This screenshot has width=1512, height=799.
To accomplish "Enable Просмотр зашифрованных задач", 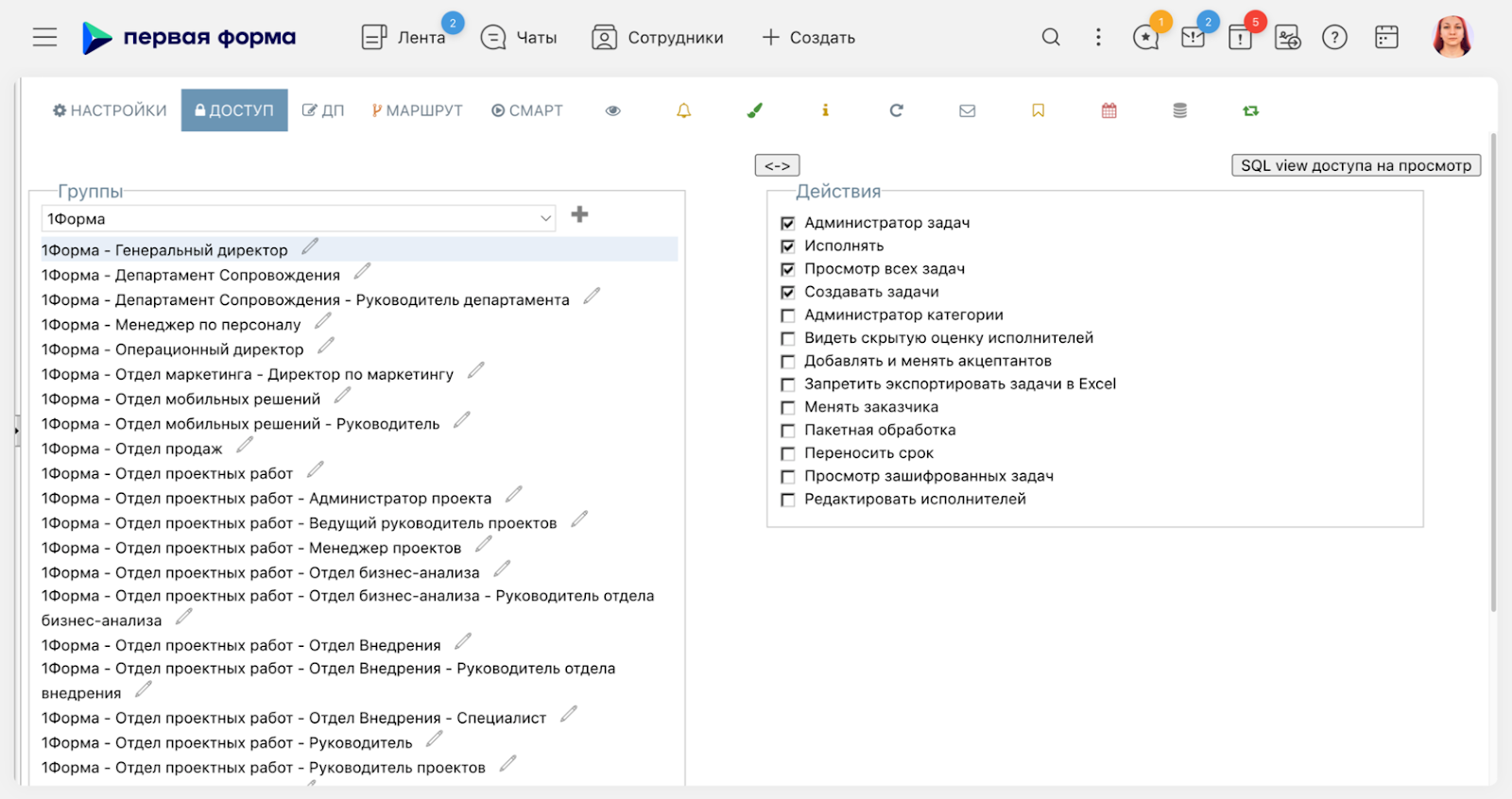I will point(788,477).
